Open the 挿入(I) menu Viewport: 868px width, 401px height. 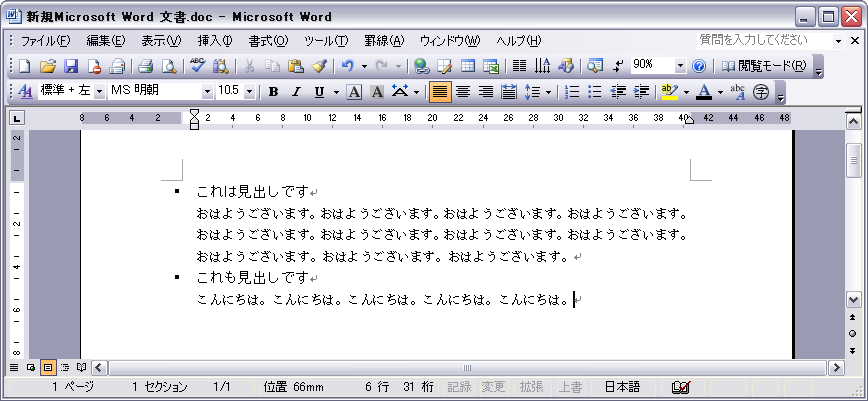click(215, 40)
